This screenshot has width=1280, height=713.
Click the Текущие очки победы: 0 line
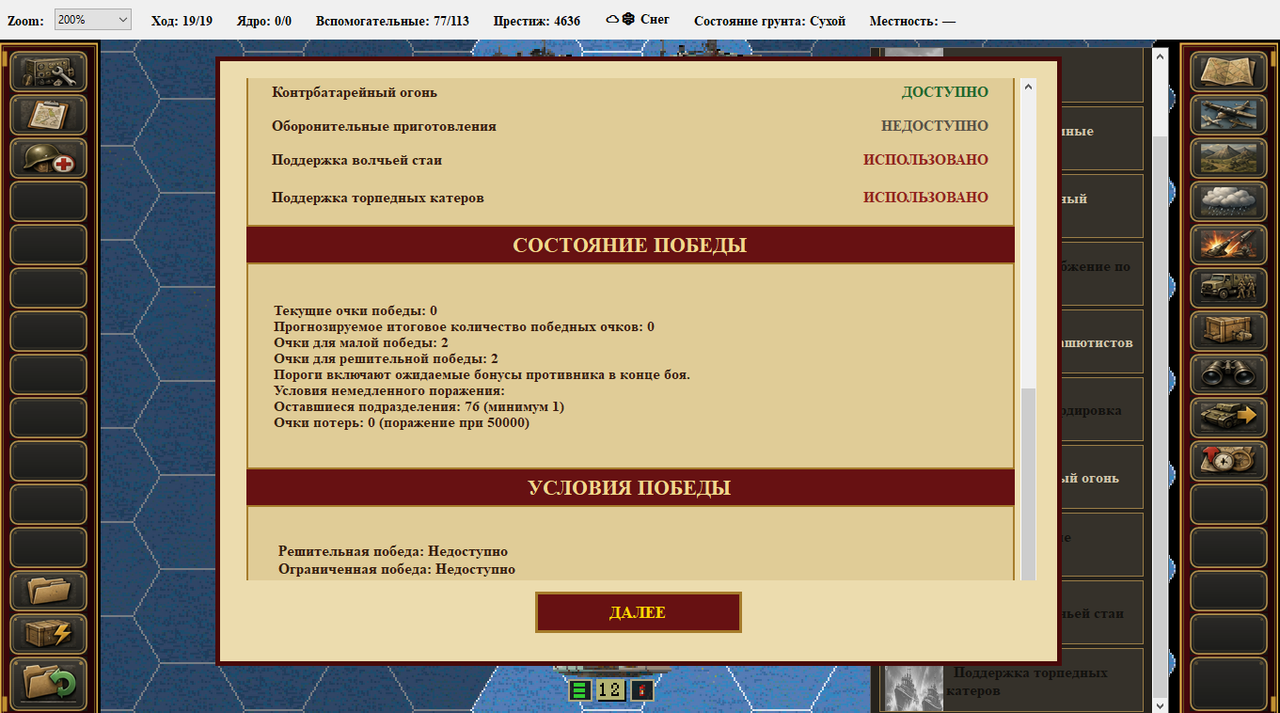click(355, 311)
